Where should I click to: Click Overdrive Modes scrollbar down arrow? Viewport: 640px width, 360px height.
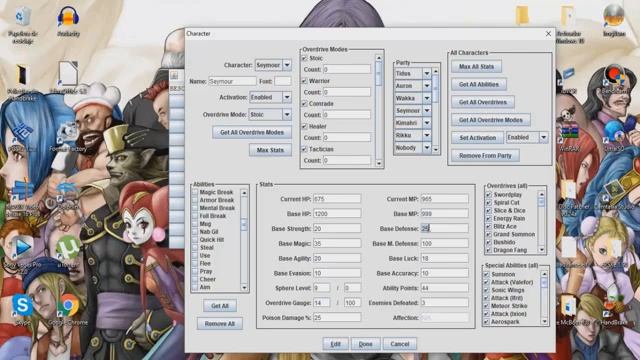click(379, 163)
